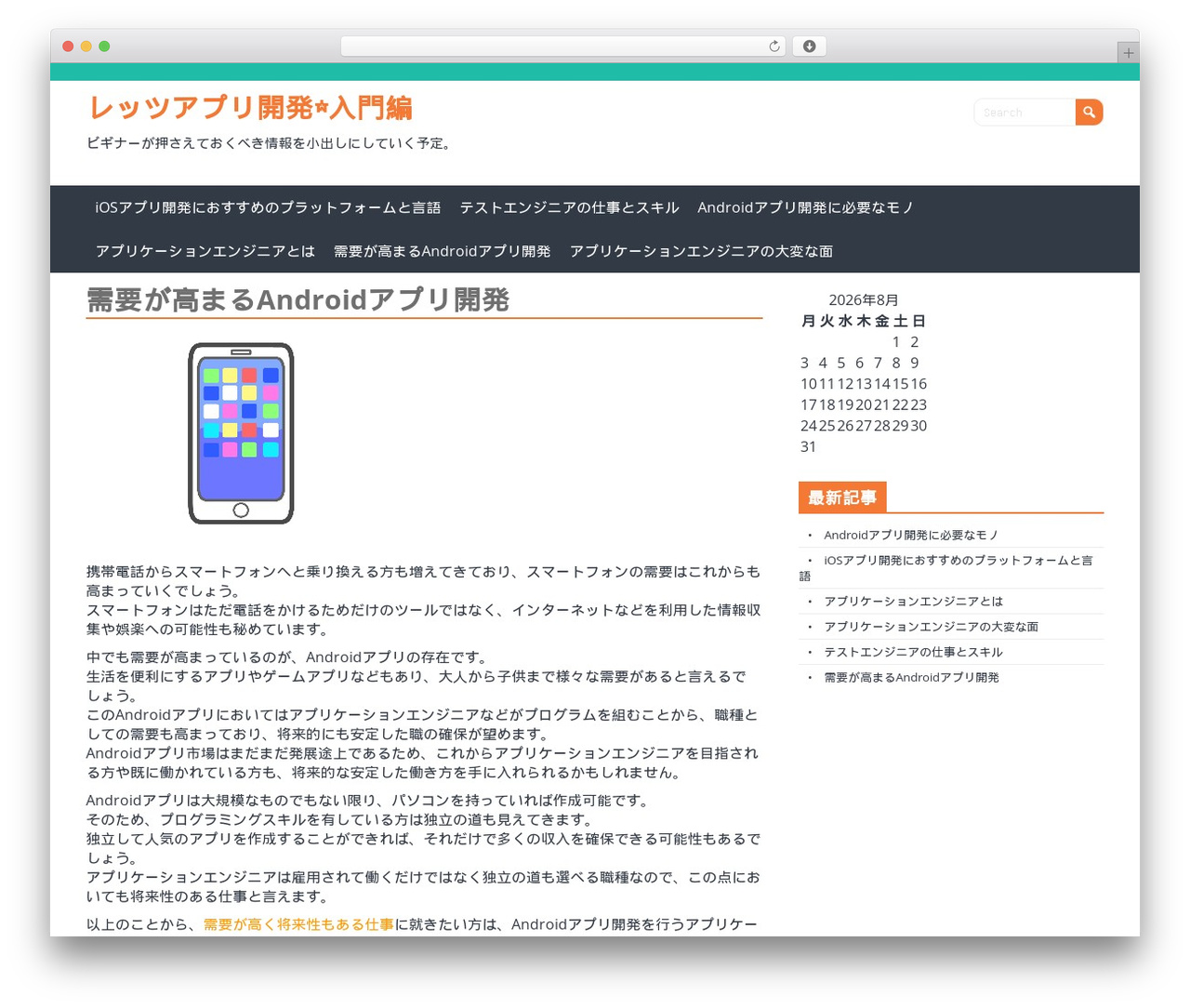
Task: Click the smartphone illustration image
Action: point(241,433)
